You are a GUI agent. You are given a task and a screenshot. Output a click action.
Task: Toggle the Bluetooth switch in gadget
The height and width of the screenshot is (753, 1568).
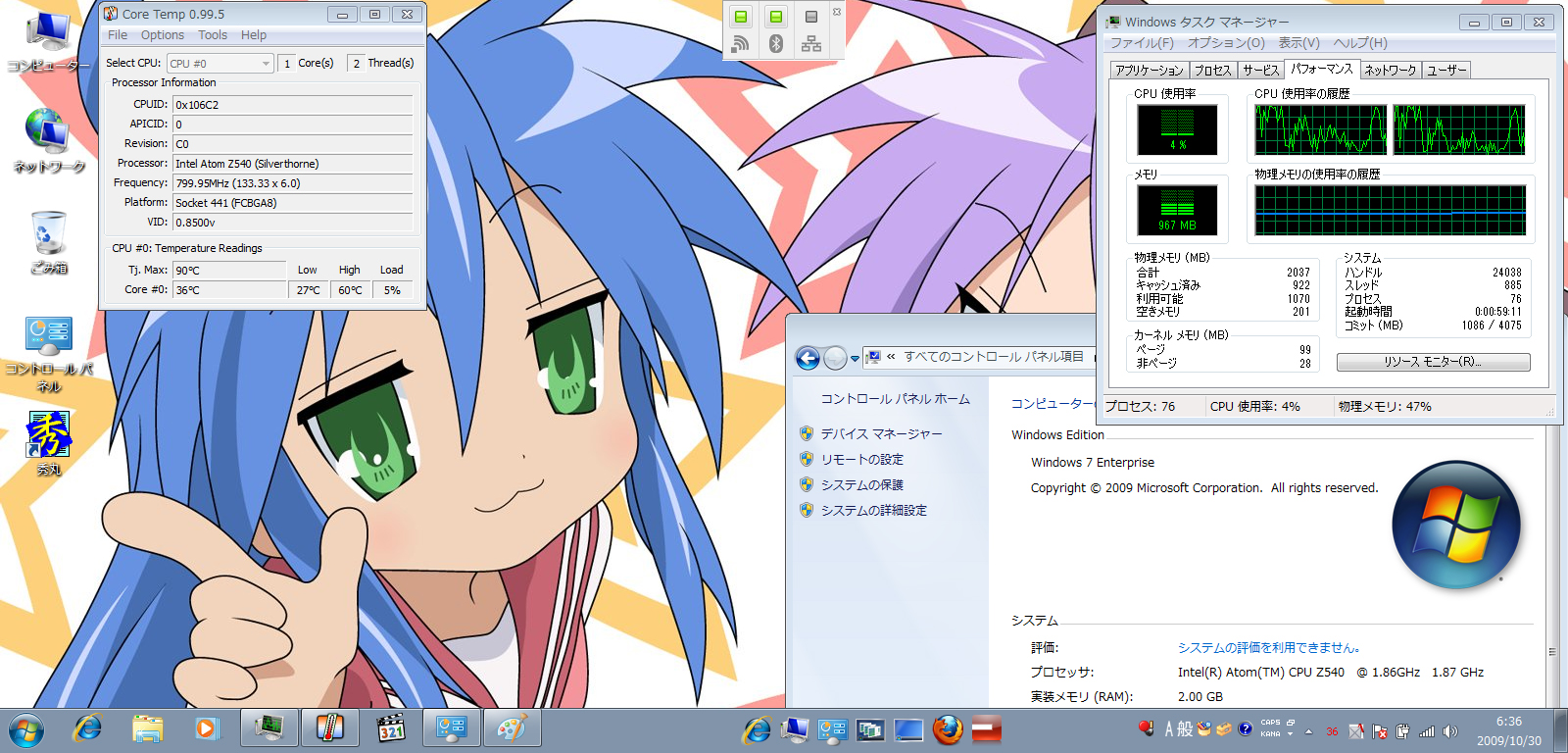click(x=776, y=18)
